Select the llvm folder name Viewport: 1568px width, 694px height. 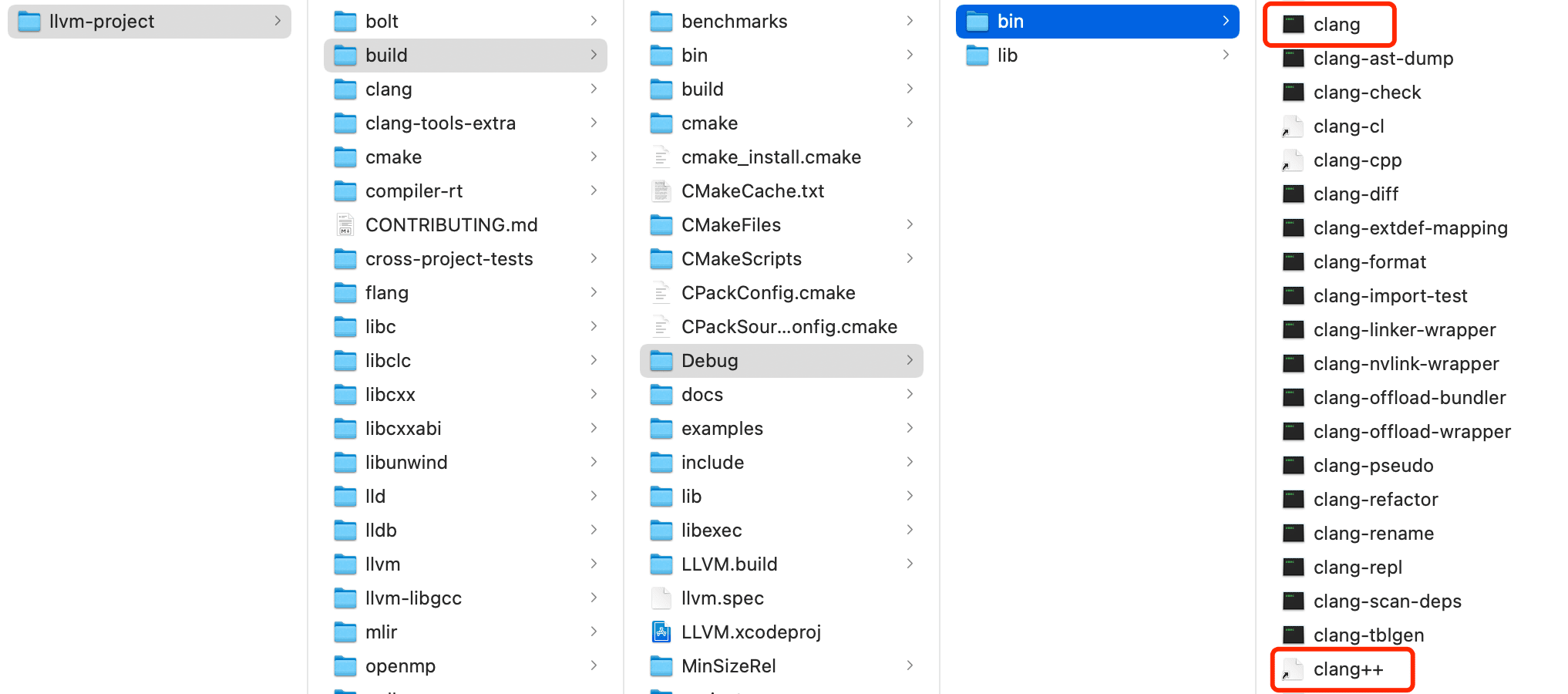click(x=382, y=564)
